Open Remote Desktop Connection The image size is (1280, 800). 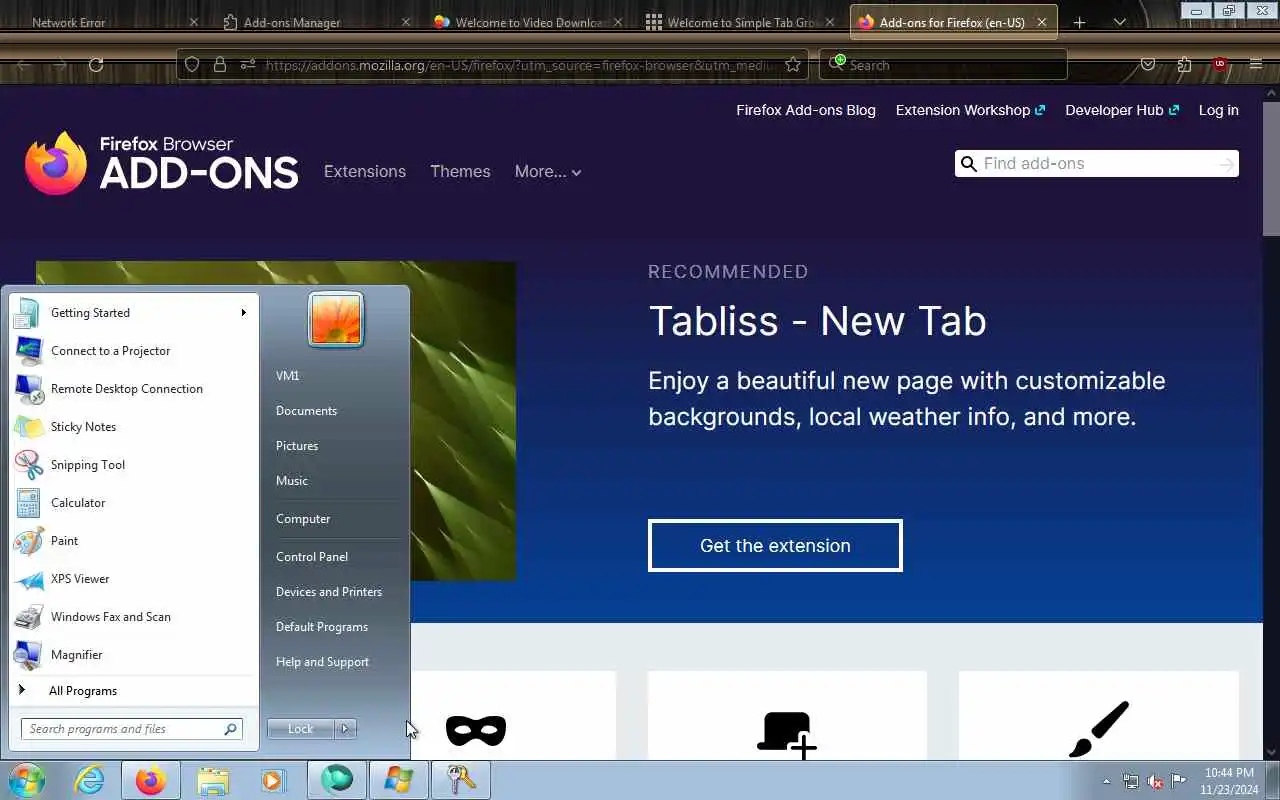(x=134, y=389)
